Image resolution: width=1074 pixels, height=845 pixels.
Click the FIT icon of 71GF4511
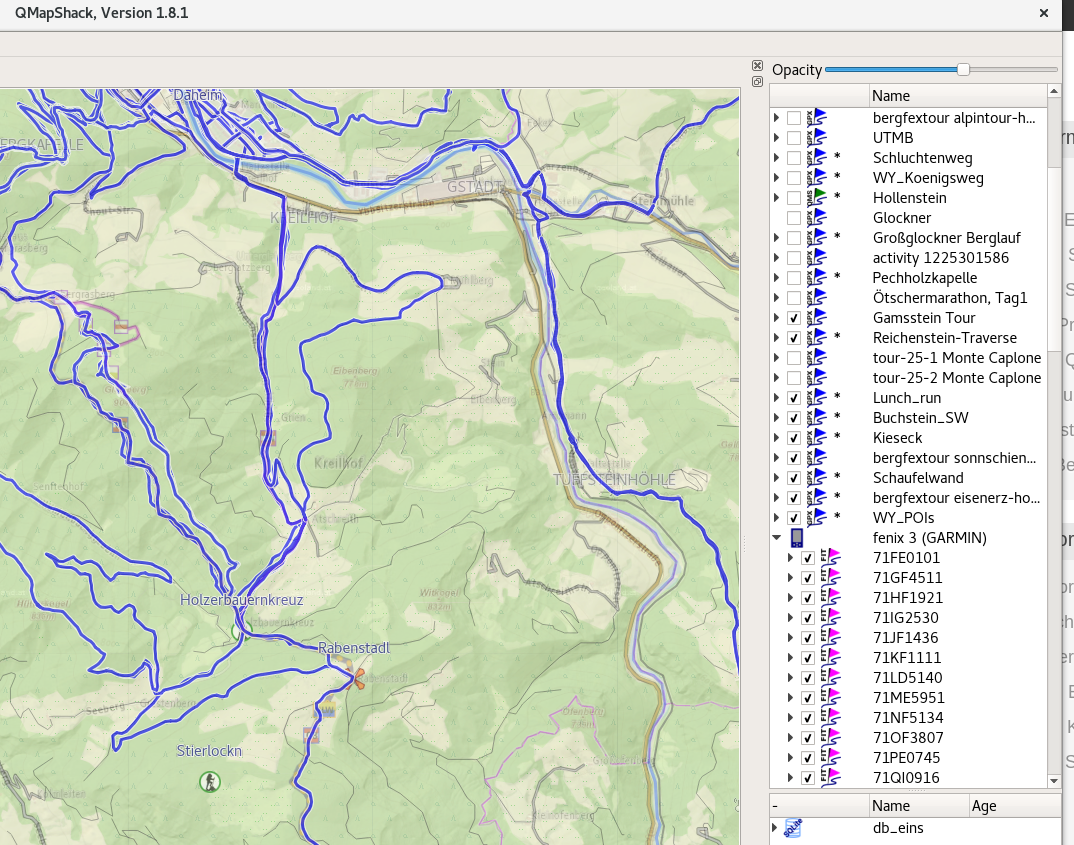(829, 578)
